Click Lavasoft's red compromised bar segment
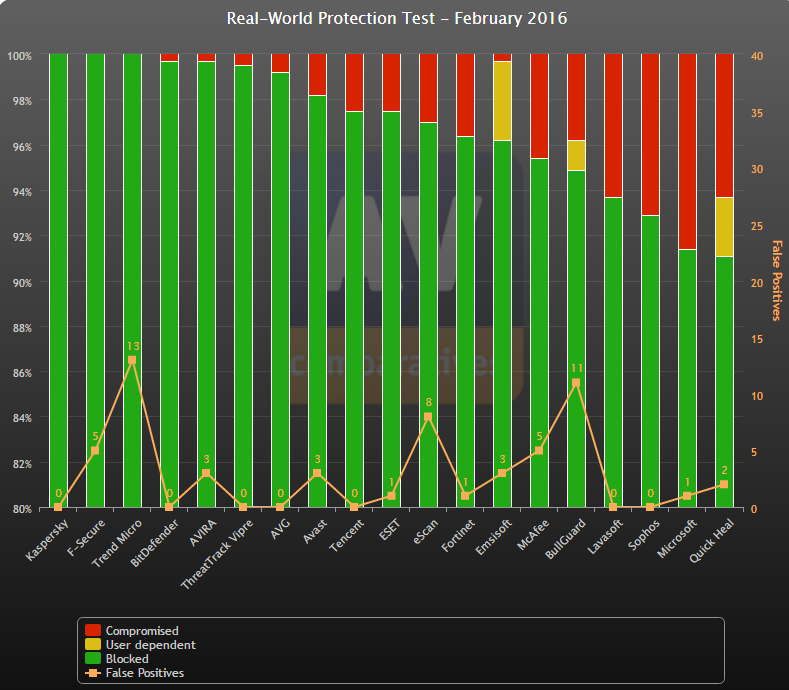789x690 pixels. [x=613, y=125]
